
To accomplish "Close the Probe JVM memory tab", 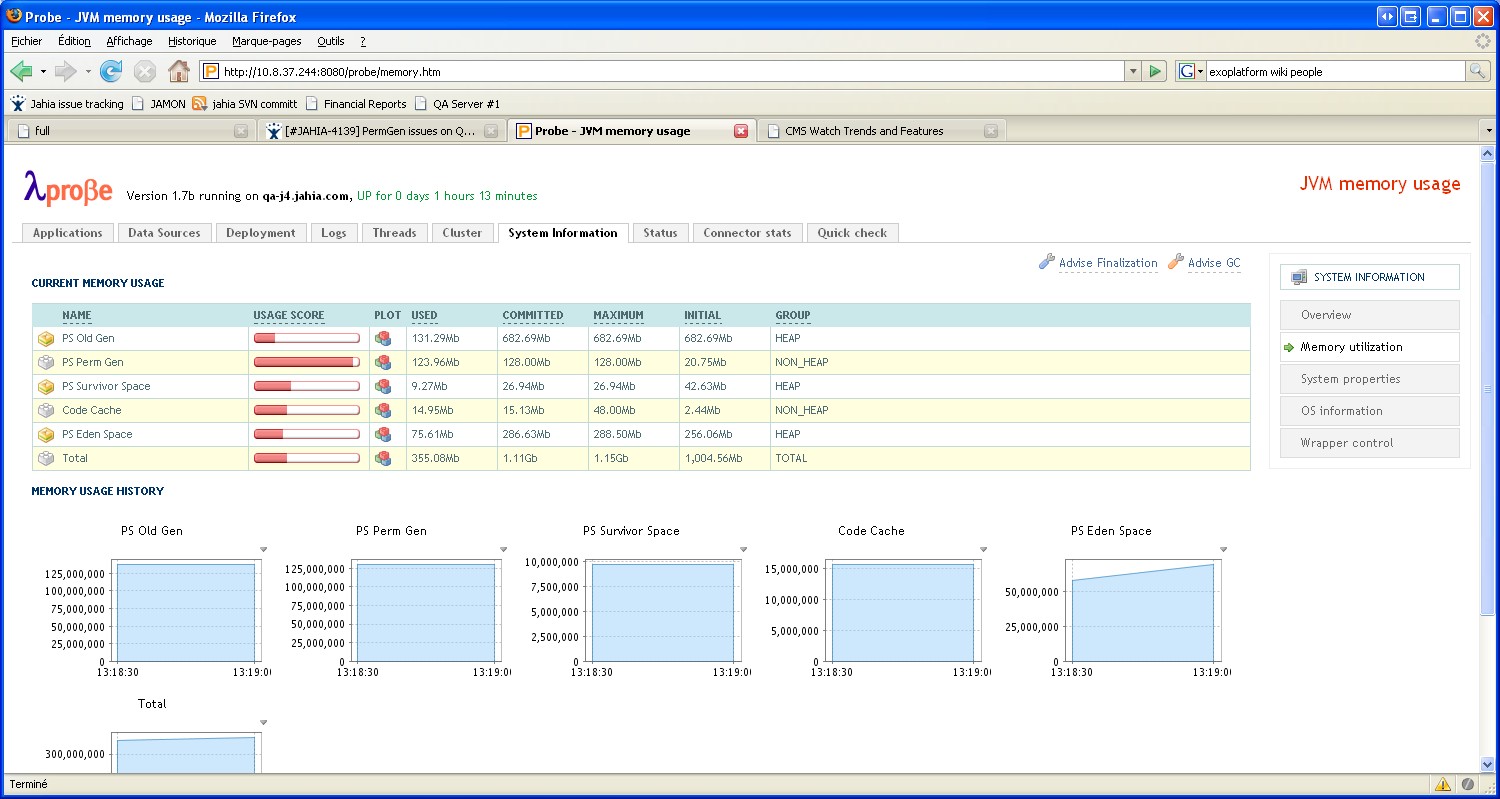I will click(741, 131).
